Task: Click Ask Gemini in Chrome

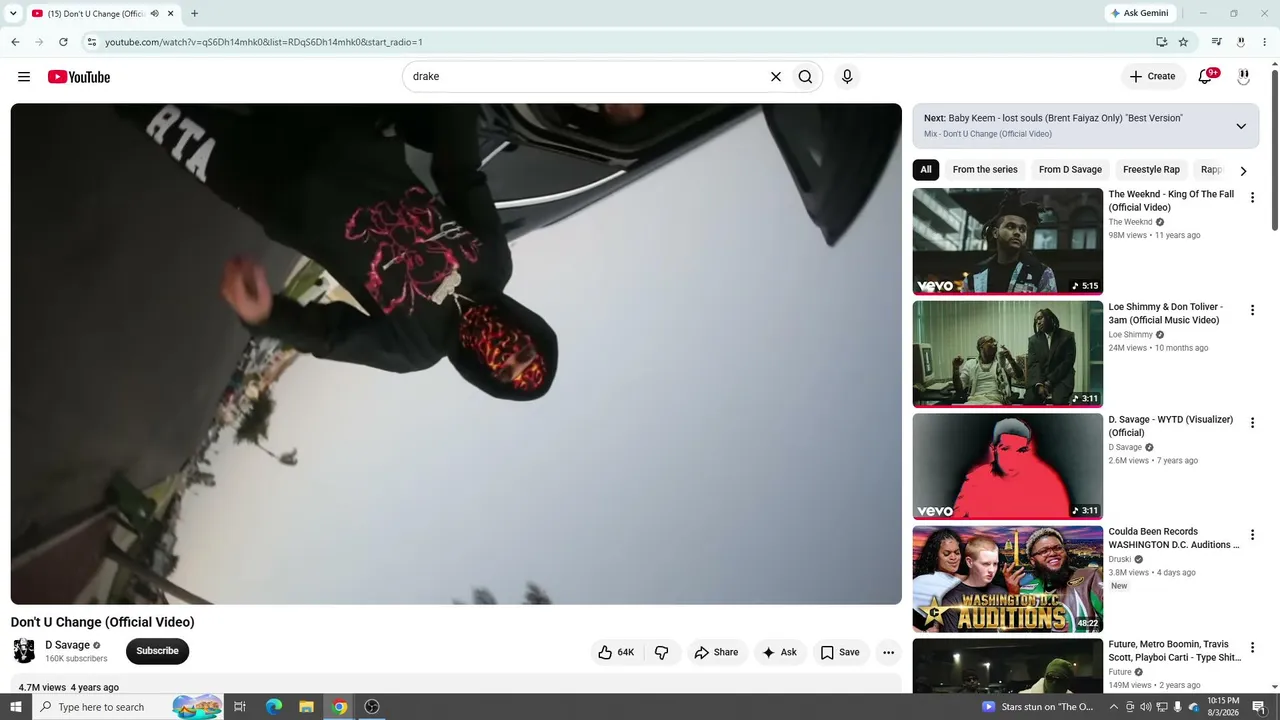Action: pyautogui.click(x=1139, y=14)
